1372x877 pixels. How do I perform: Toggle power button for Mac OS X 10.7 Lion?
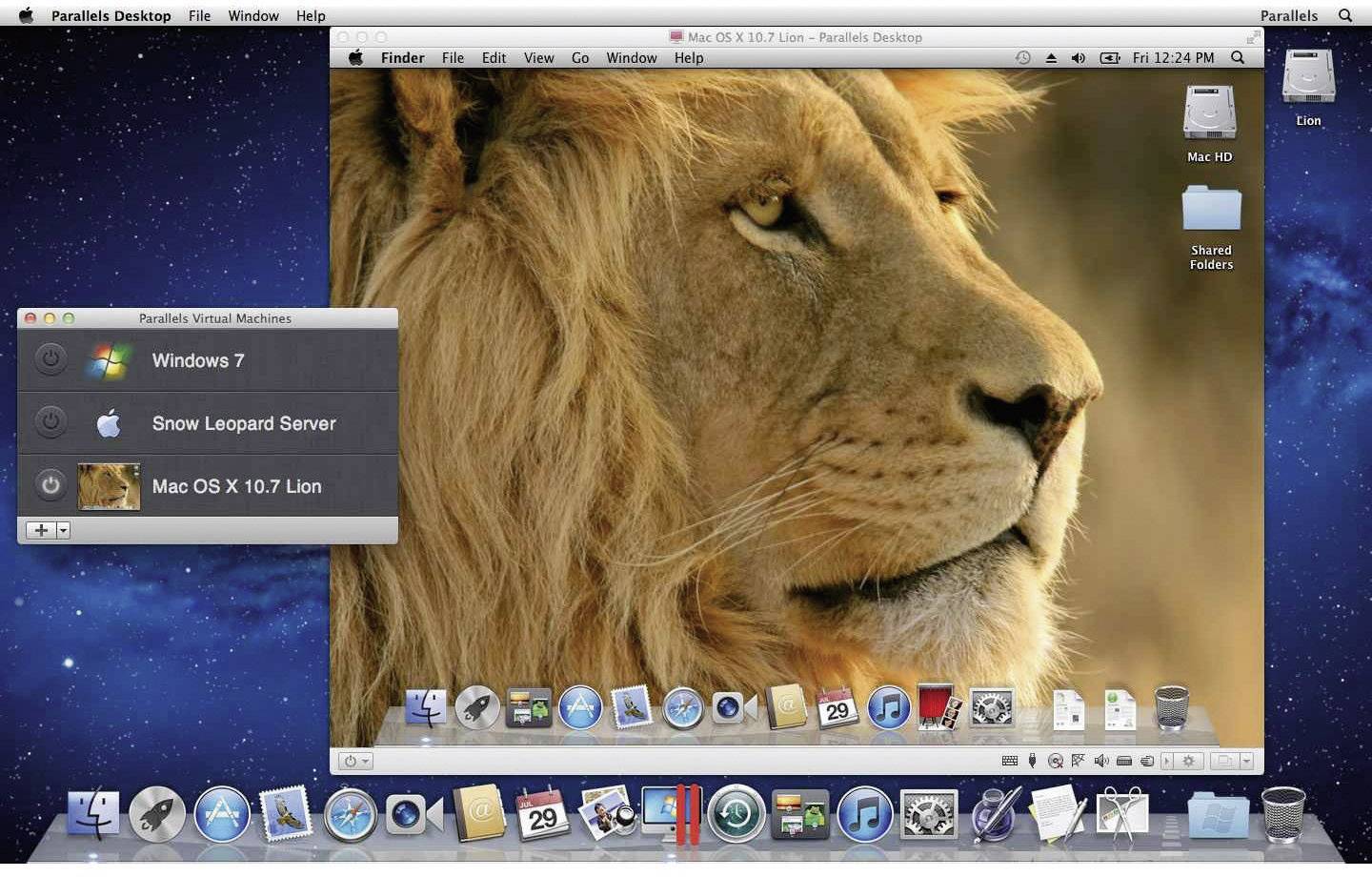50,485
